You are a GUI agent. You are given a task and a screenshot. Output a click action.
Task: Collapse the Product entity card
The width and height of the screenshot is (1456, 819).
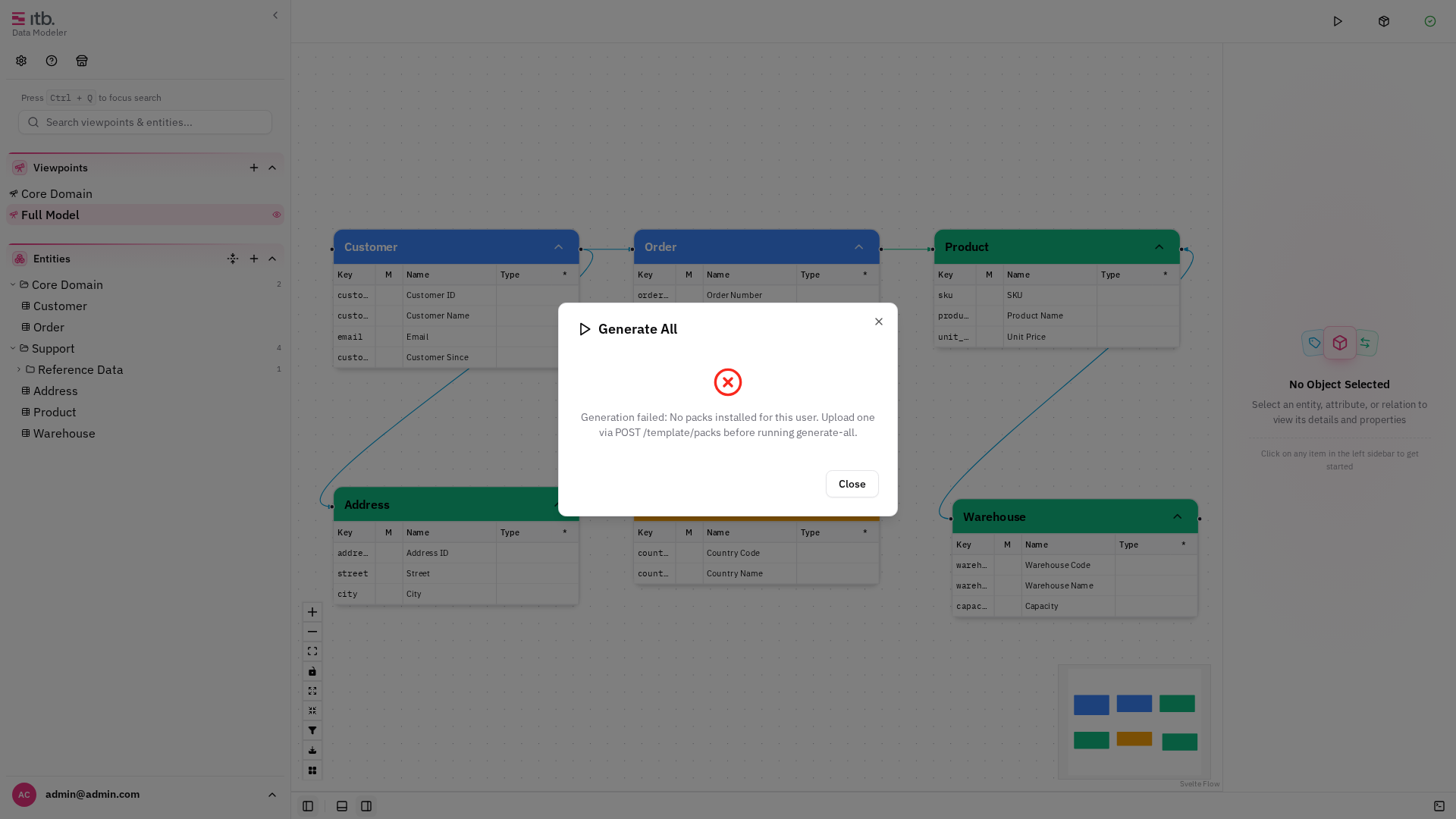pos(1159,247)
